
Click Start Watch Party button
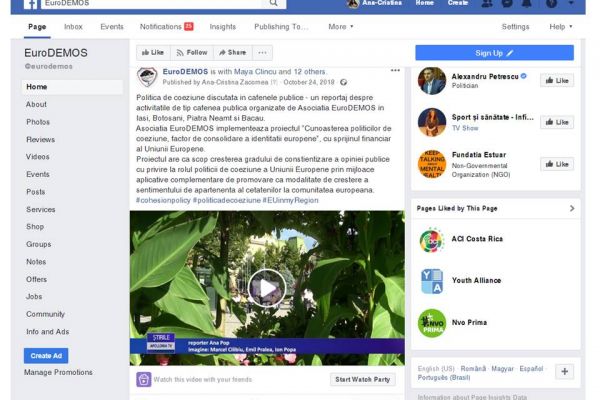[x=362, y=379]
